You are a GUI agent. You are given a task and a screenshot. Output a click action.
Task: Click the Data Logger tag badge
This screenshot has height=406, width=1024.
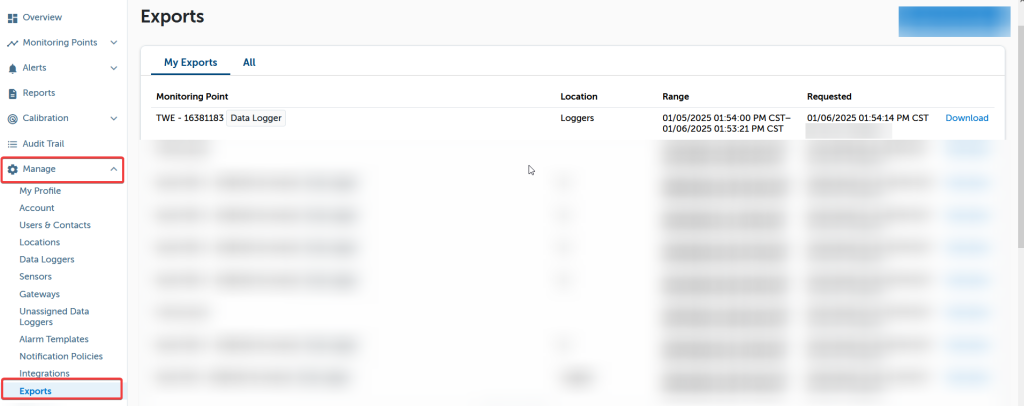(x=257, y=118)
